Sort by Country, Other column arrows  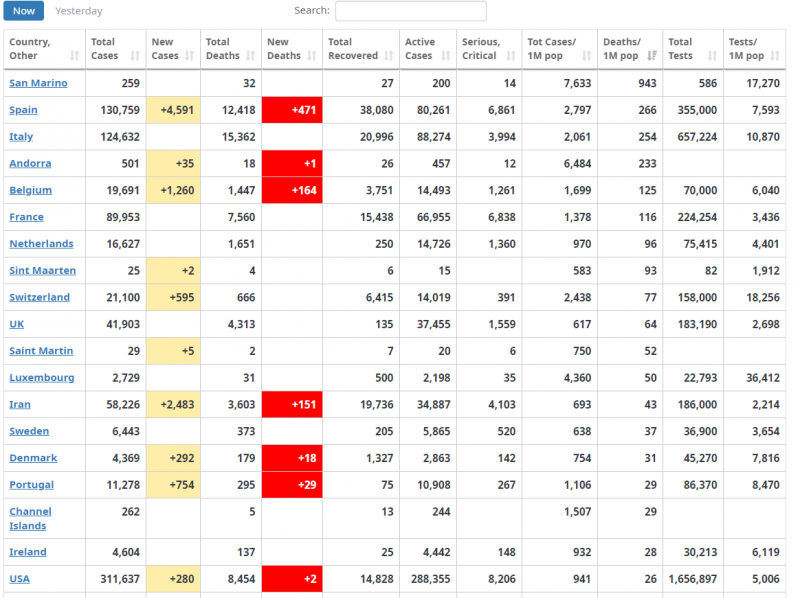pyautogui.click(x=75, y=56)
